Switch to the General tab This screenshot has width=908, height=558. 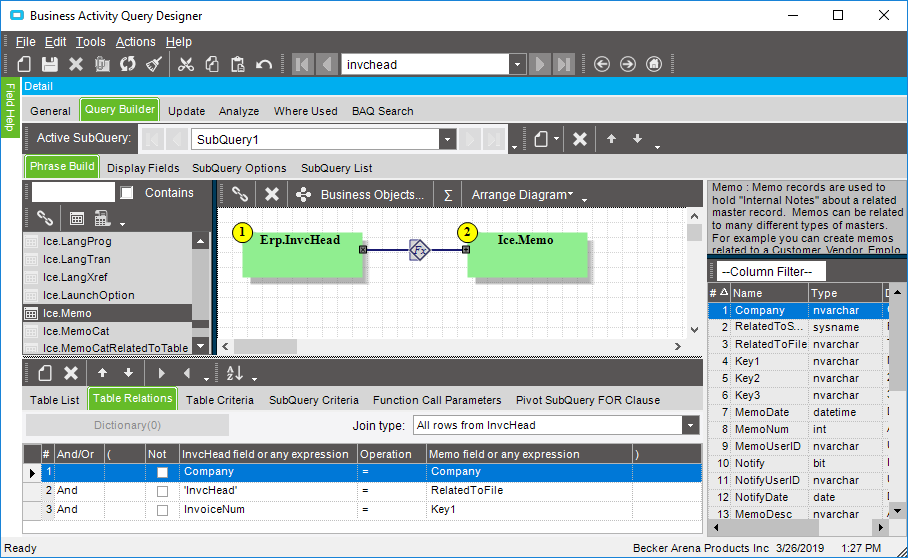pyautogui.click(x=50, y=111)
